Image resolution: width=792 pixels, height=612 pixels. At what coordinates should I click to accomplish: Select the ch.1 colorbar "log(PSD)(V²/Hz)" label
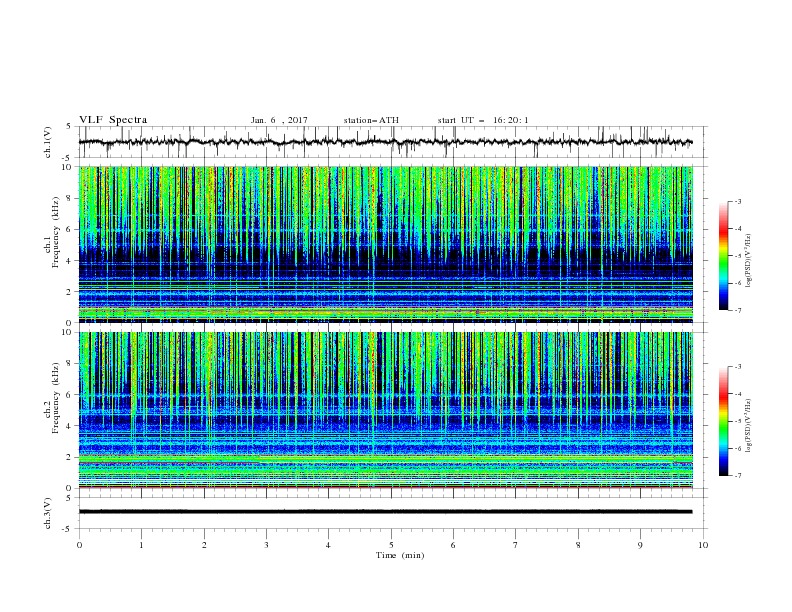click(x=749, y=261)
